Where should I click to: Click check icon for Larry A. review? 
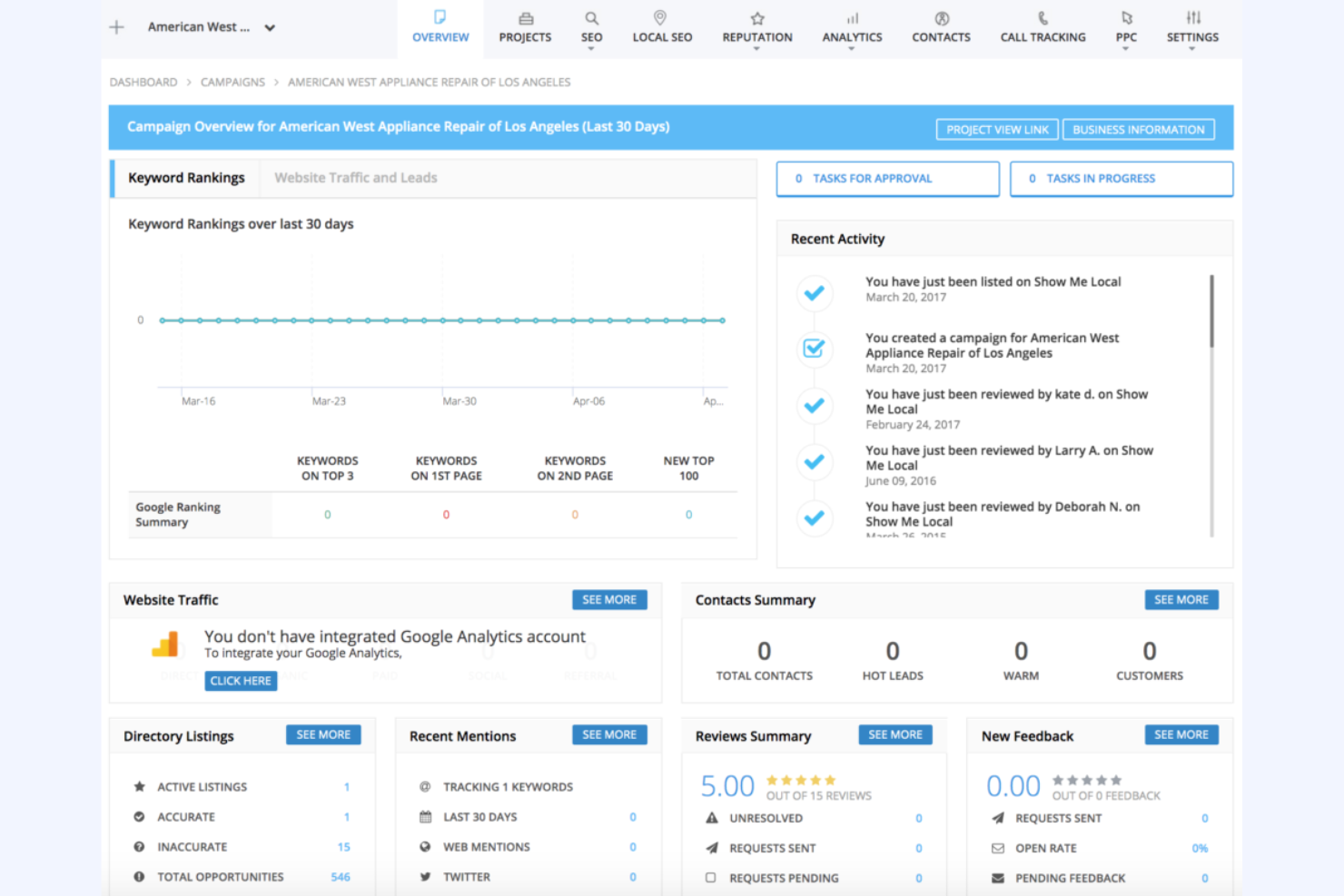815,461
